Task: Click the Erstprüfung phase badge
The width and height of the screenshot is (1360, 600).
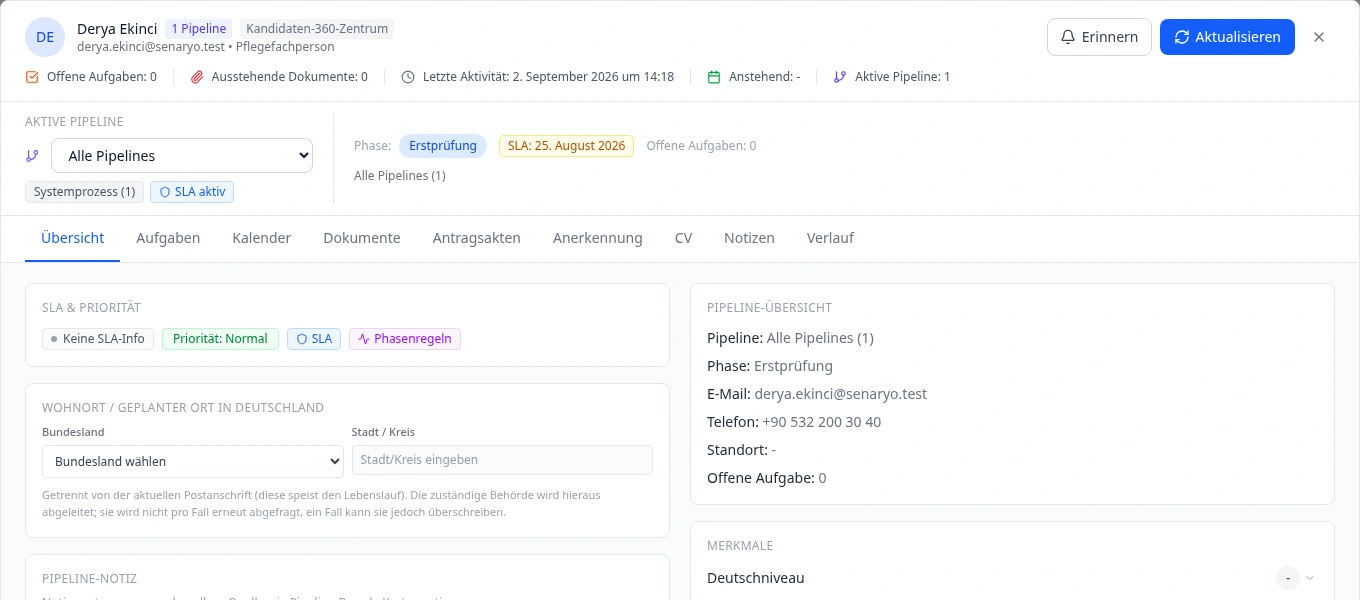Action: 443,146
